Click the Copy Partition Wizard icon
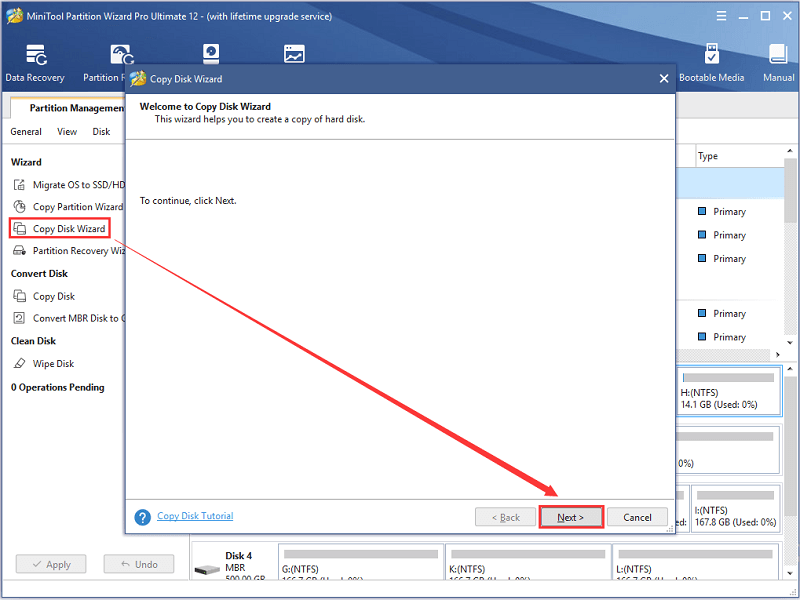The height and width of the screenshot is (600, 800). pyautogui.click(x=19, y=207)
